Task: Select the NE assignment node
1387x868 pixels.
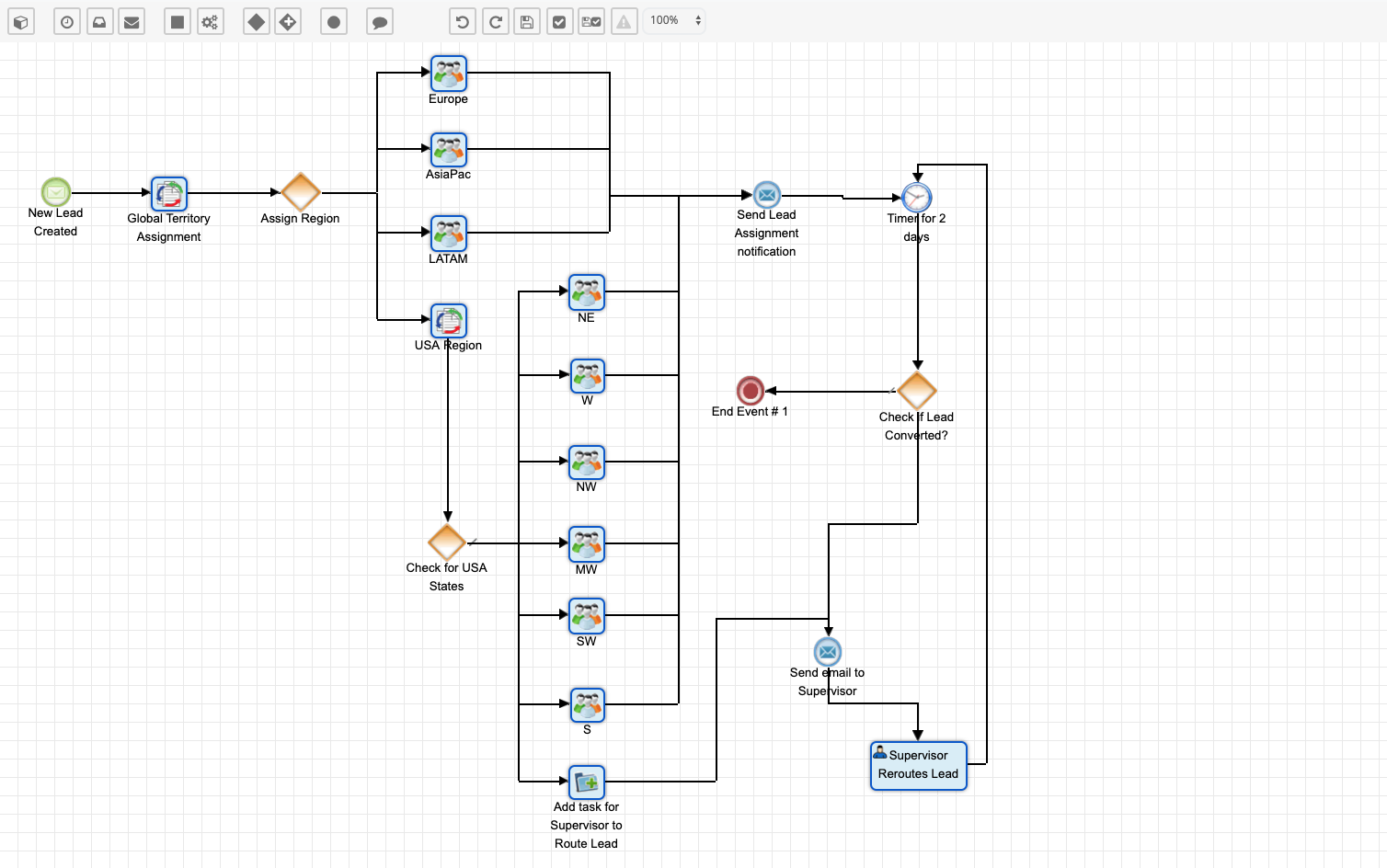Action: [587, 292]
